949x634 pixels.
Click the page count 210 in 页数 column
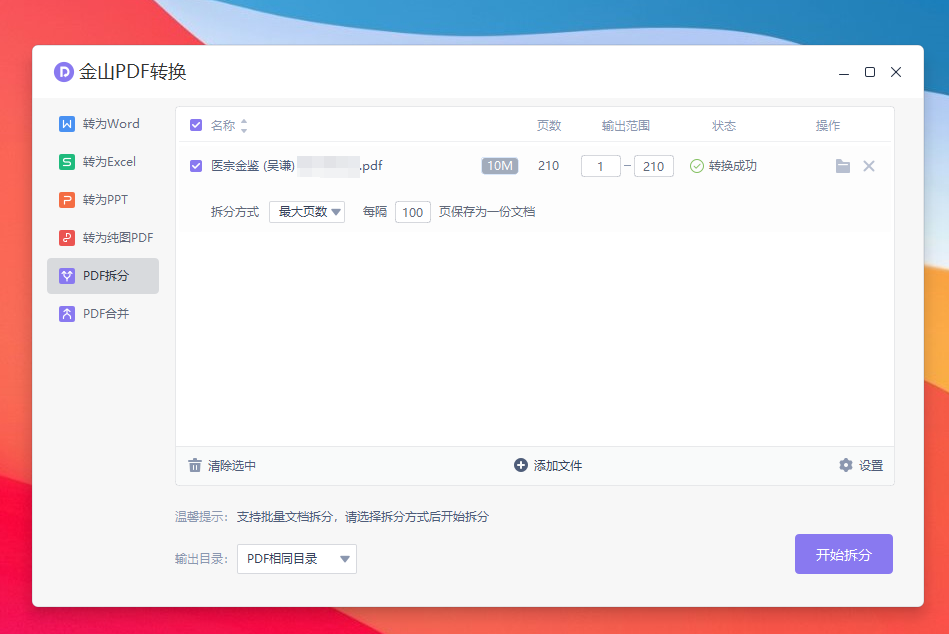pyautogui.click(x=548, y=166)
